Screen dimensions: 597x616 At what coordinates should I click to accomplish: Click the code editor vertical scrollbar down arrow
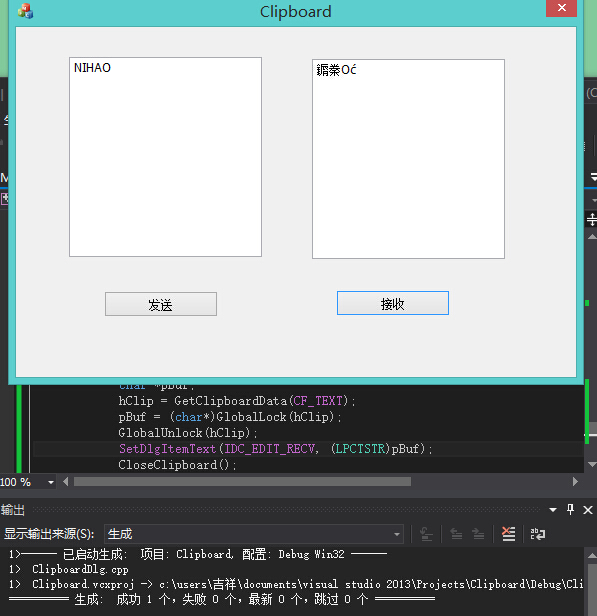tap(592, 465)
